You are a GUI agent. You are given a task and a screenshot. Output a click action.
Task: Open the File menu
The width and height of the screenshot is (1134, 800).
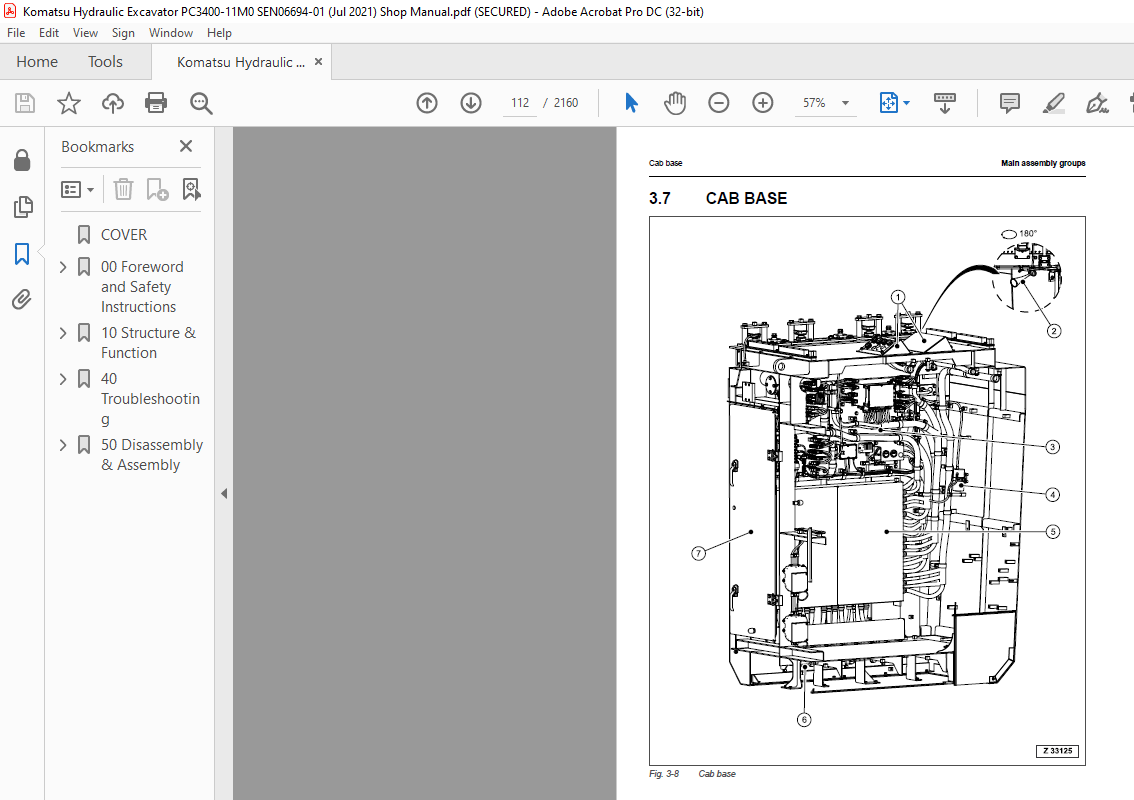click(x=16, y=33)
